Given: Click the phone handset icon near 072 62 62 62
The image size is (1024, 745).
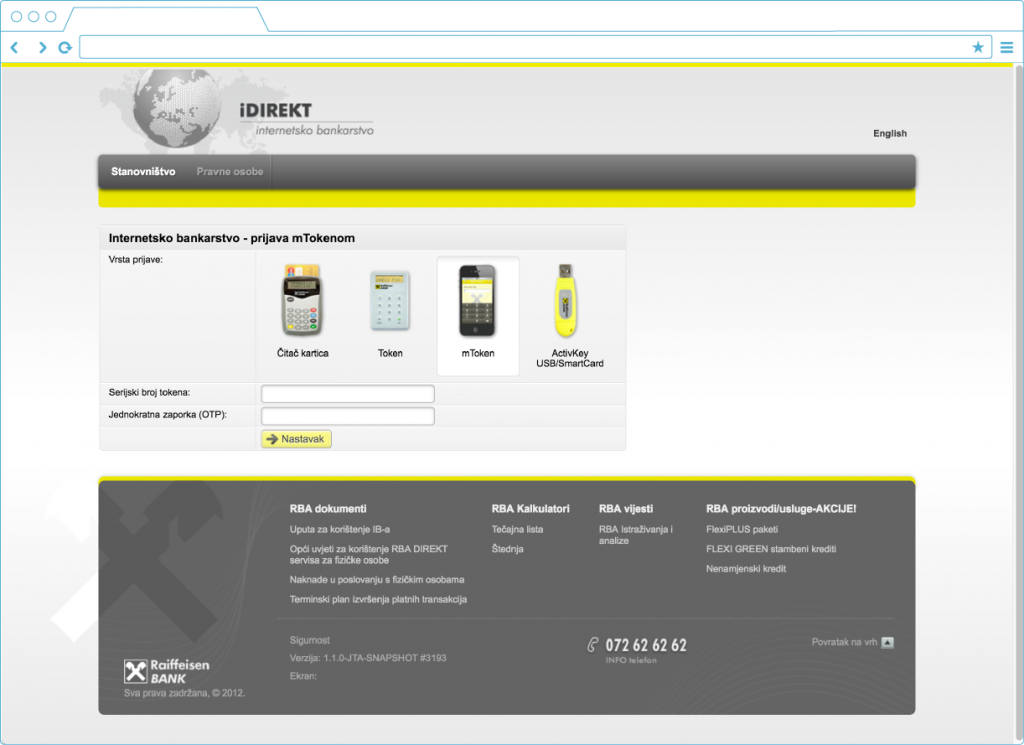Looking at the screenshot, I should click(x=592, y=645).
